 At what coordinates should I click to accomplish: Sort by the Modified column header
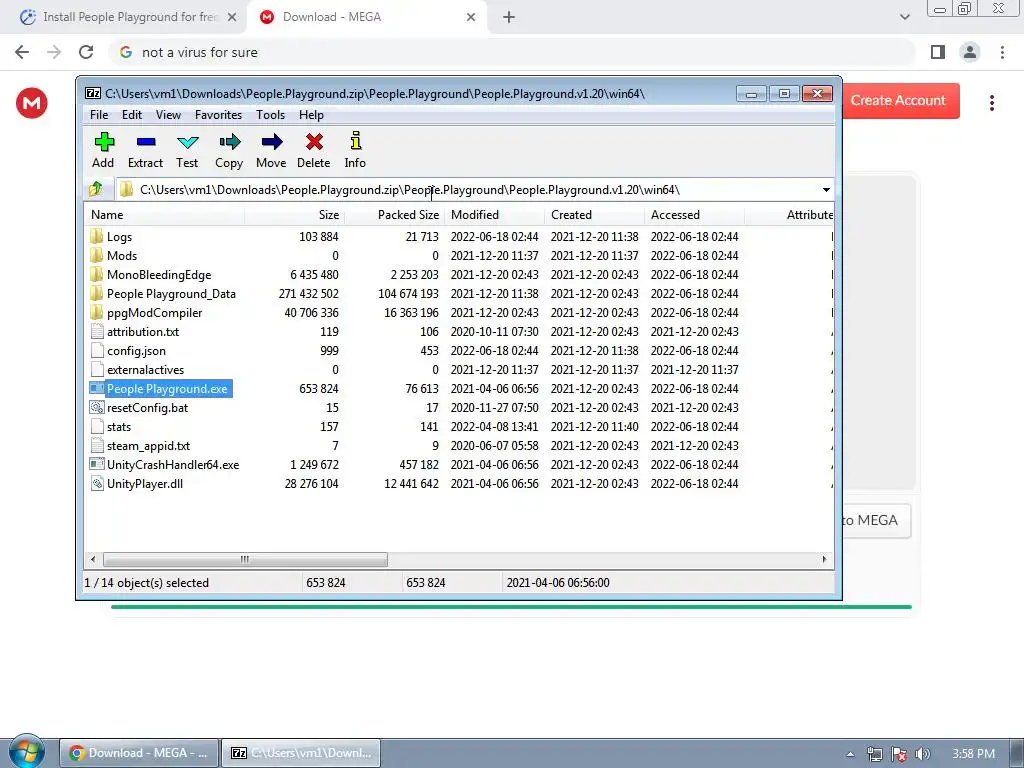click(494, 215)
